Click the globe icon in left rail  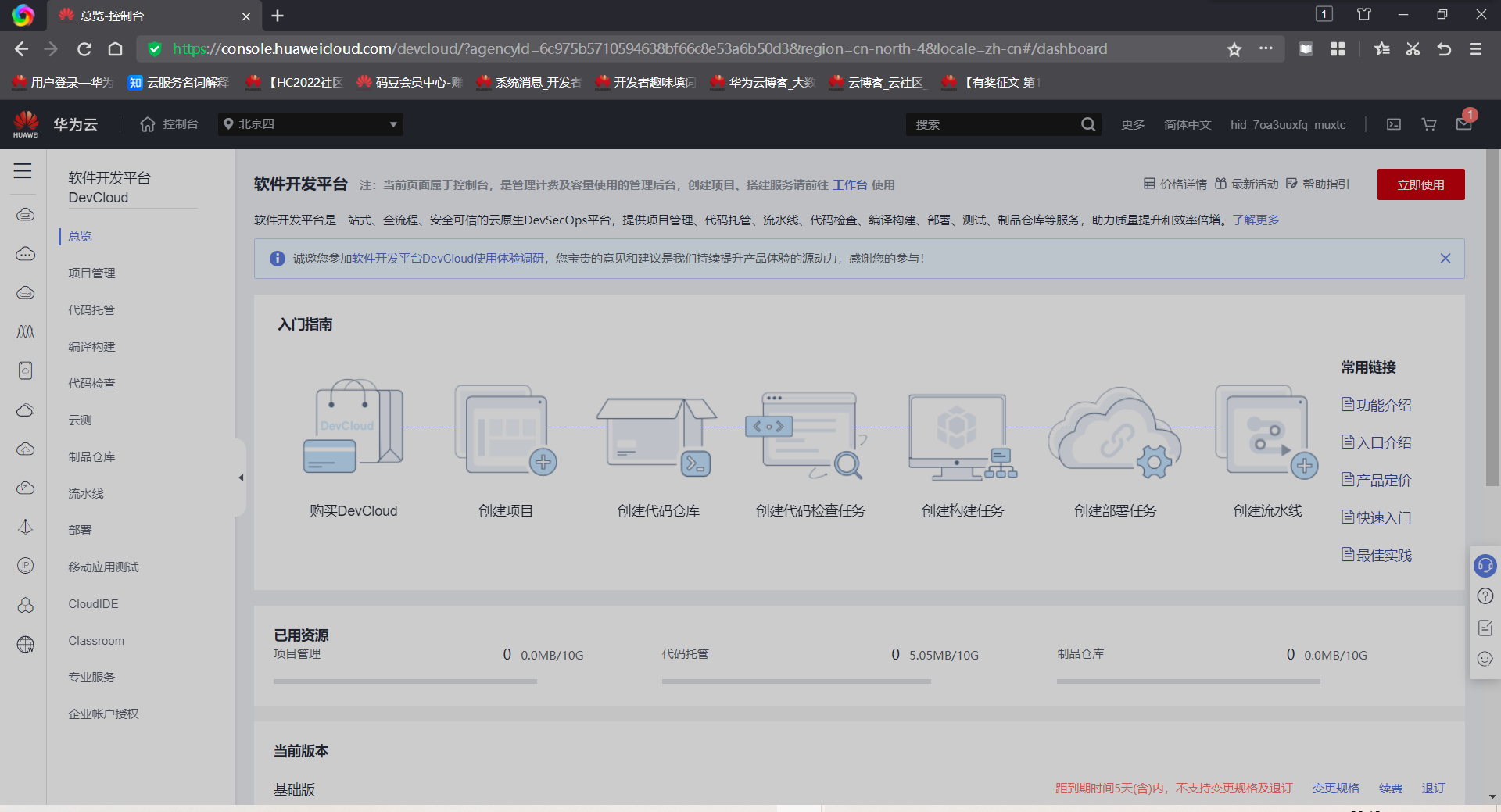[26, 644]
